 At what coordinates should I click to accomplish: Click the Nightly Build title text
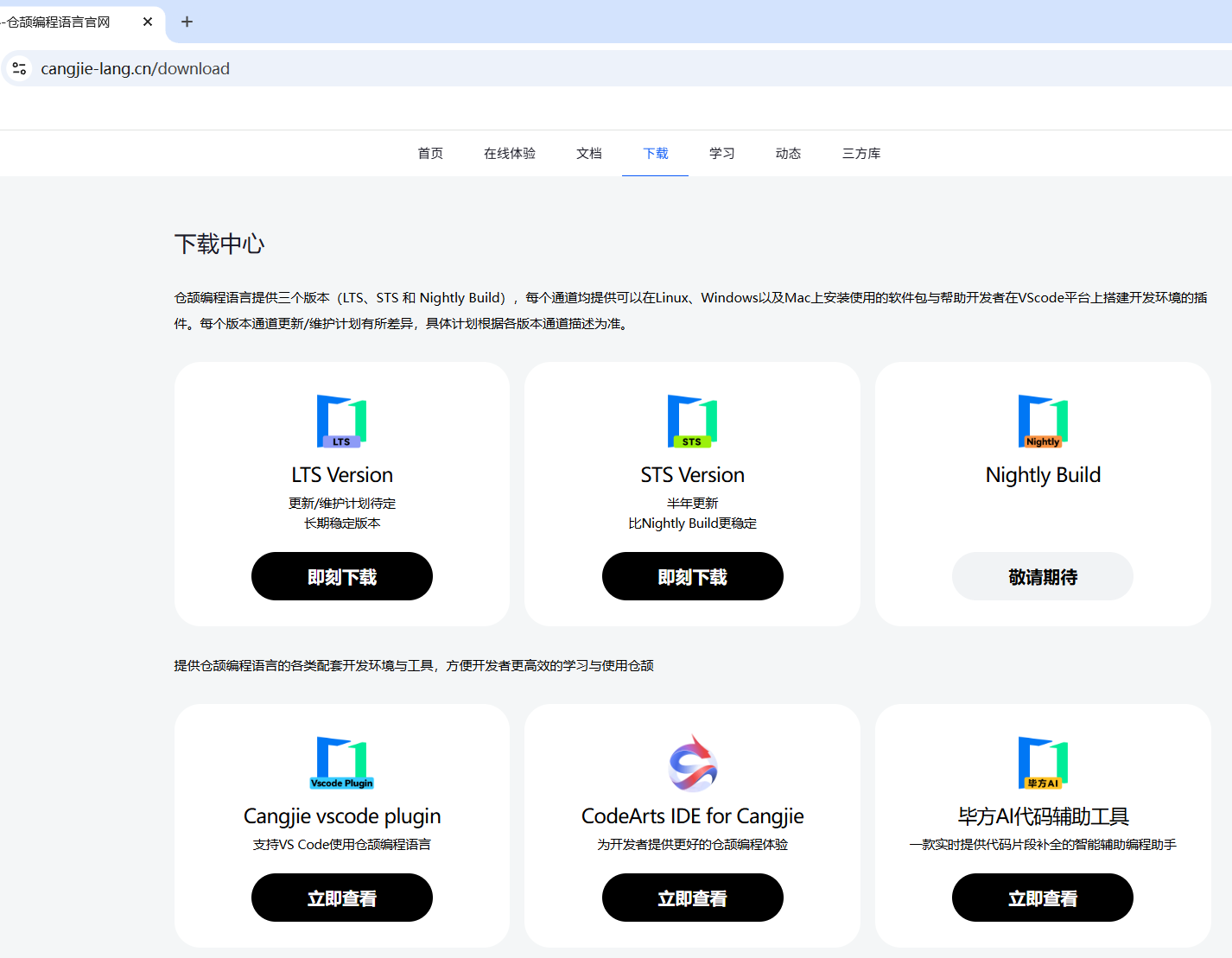coord(1043,475)
